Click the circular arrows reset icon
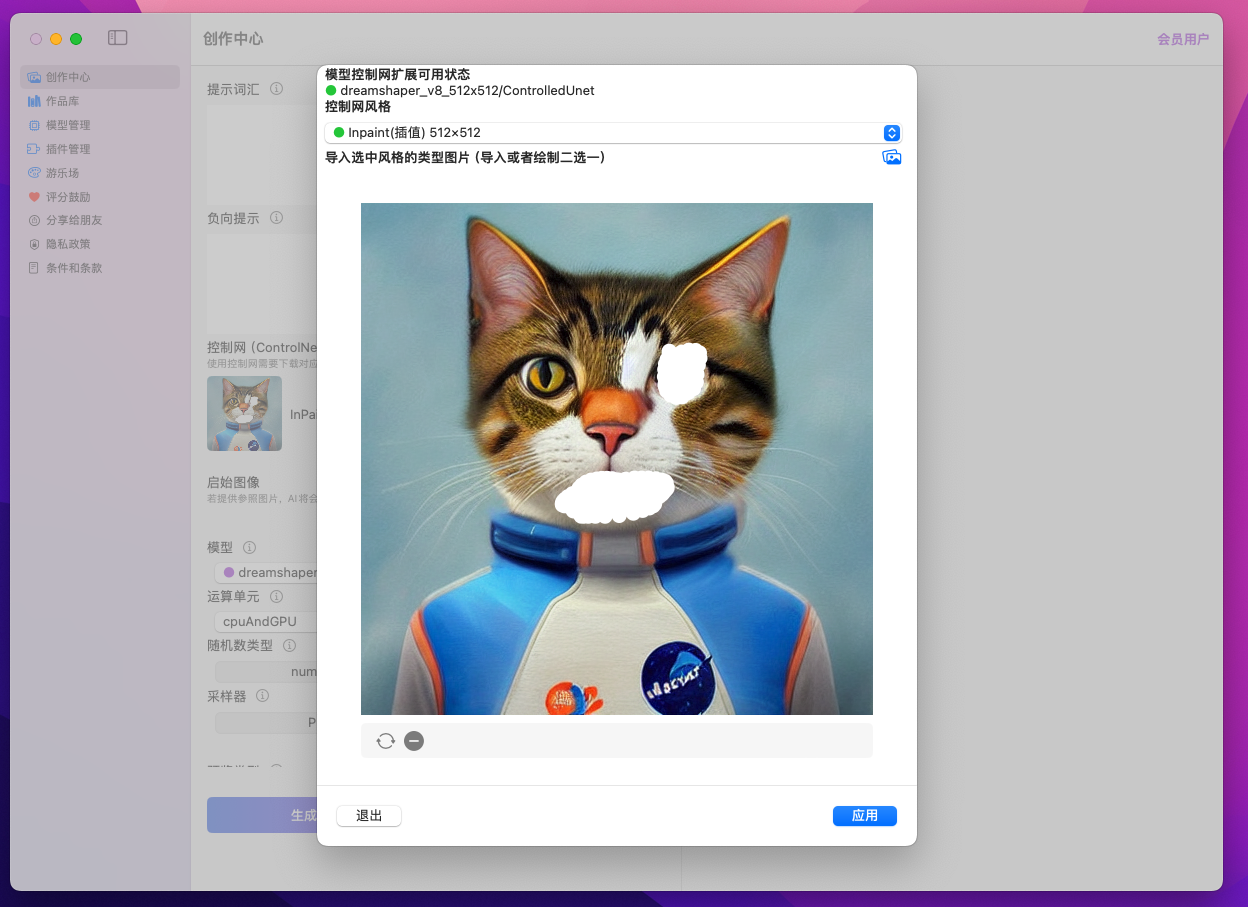Viewport: 1248px width, 907px height. pyautogui.click(x=385, y=741)
